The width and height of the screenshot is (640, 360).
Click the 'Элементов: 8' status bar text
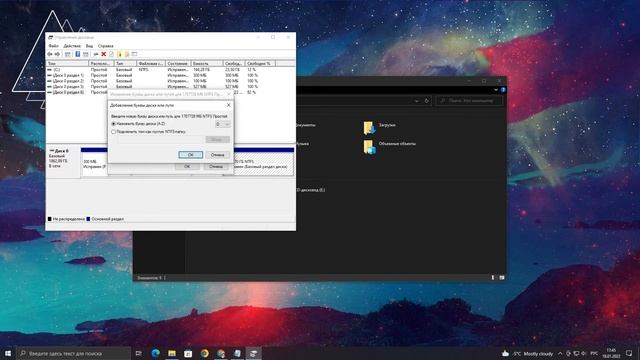pos(149,278)
